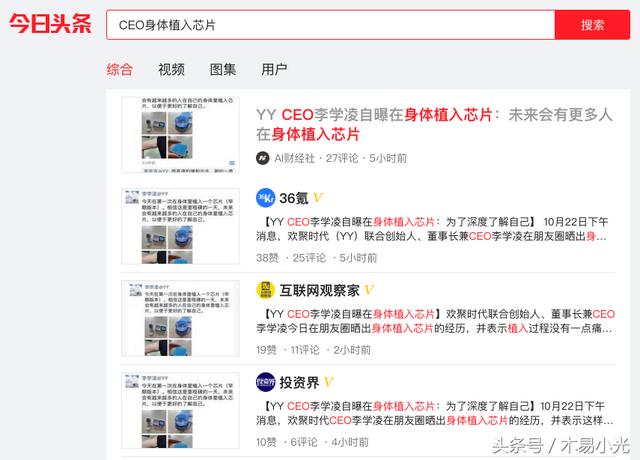
Task: Click the red 搜索 button
Action: [592, 25]
